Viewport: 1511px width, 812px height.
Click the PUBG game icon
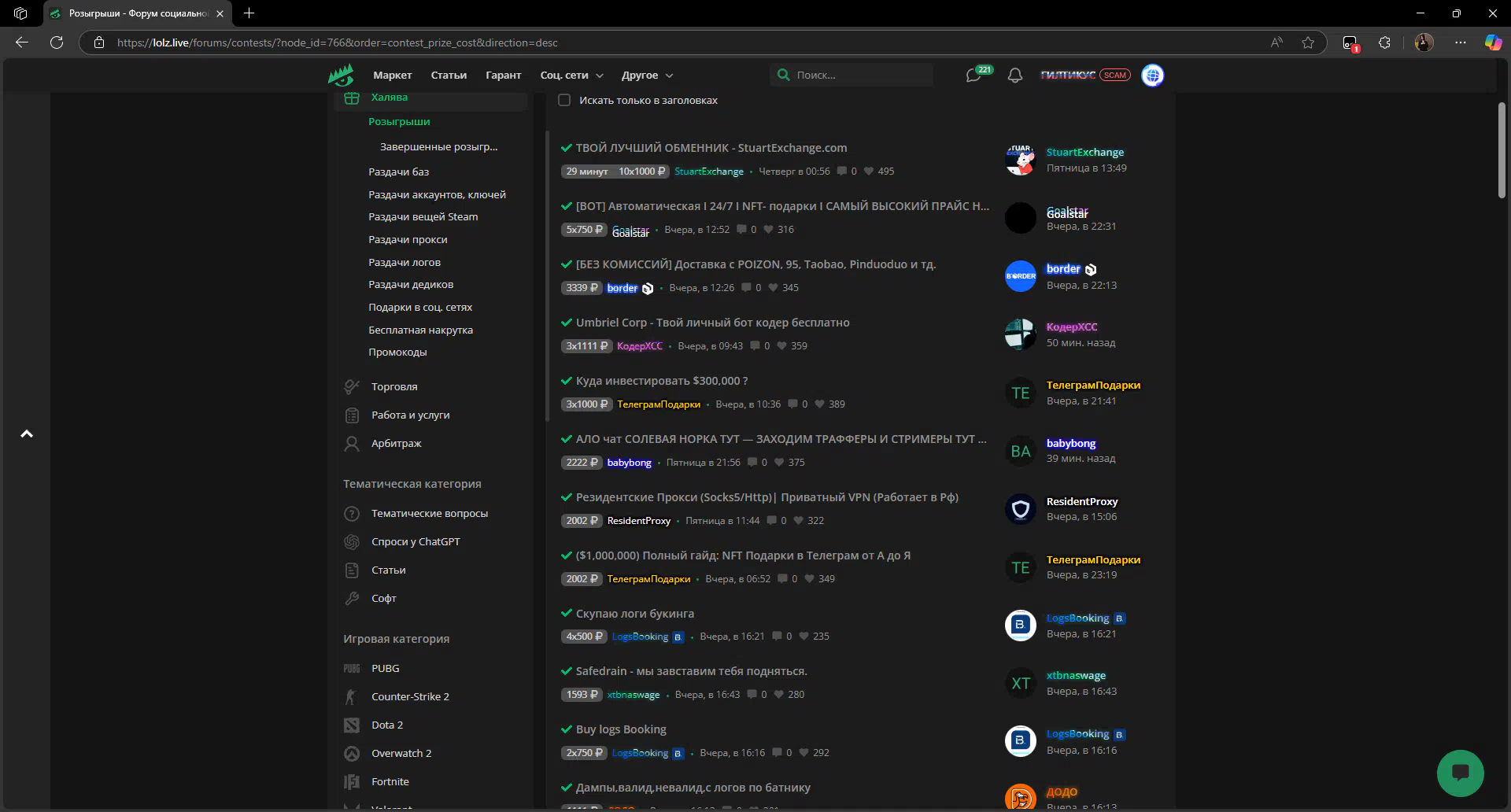click(352, 668)
